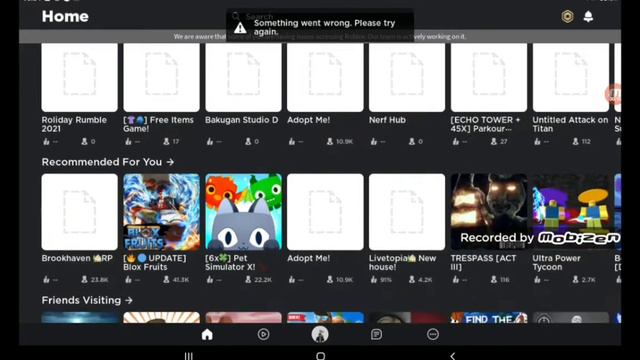640x360 pixels.
Task: Click 'Ultra Power Tycoon' title text
Action: point(556,262)
